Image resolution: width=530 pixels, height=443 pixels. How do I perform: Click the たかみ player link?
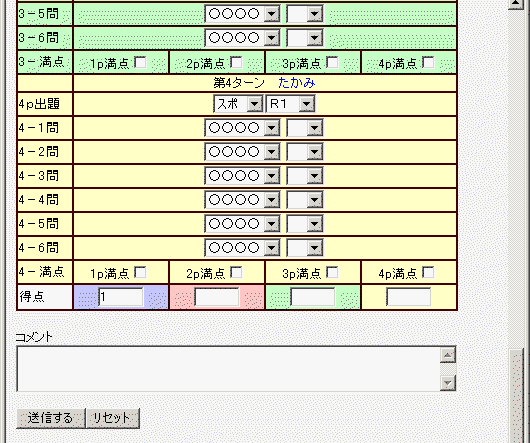(x=297, y=83)
